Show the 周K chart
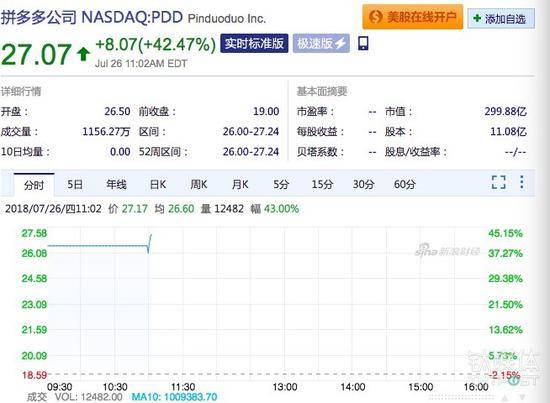The image size is (550, 403). click(199, 184)
